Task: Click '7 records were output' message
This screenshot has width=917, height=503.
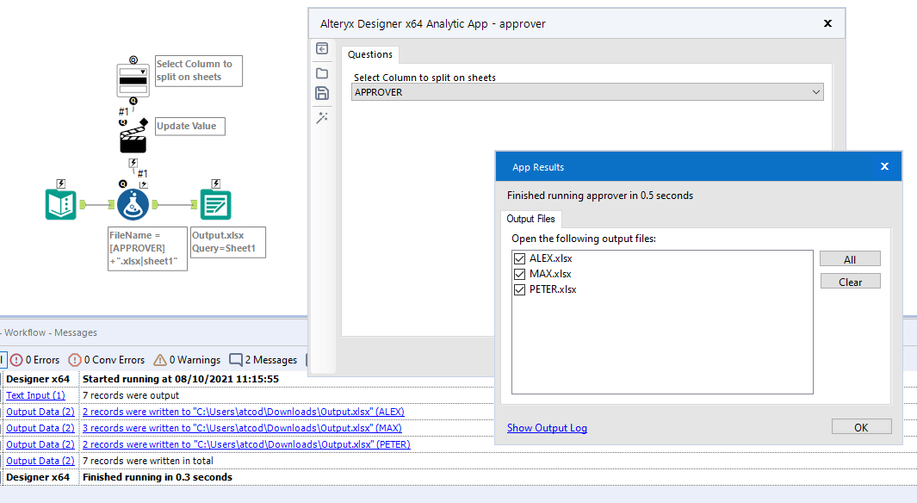Action: tap(130, 395)
